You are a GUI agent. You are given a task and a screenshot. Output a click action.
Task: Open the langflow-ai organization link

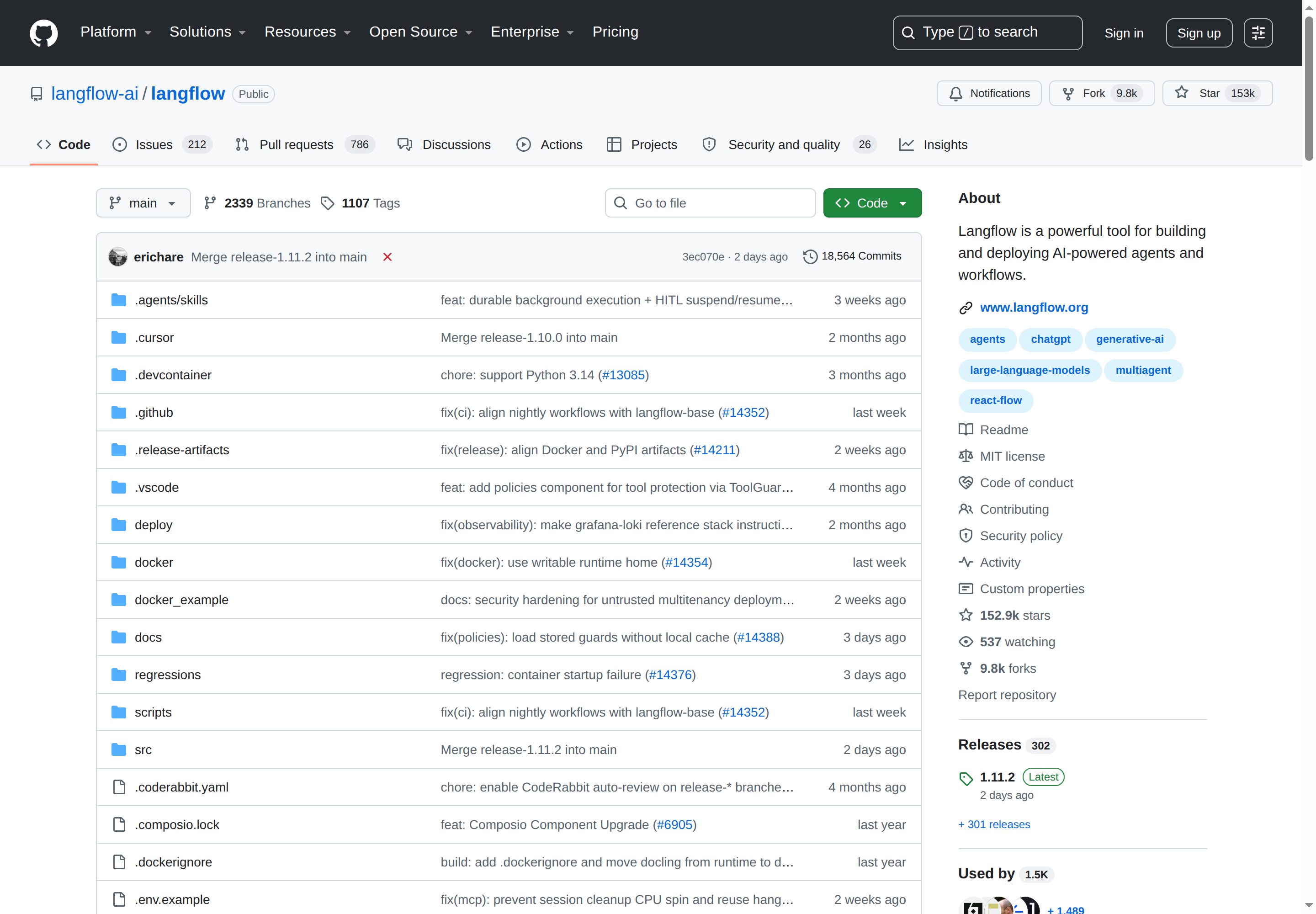click(95, 93)
